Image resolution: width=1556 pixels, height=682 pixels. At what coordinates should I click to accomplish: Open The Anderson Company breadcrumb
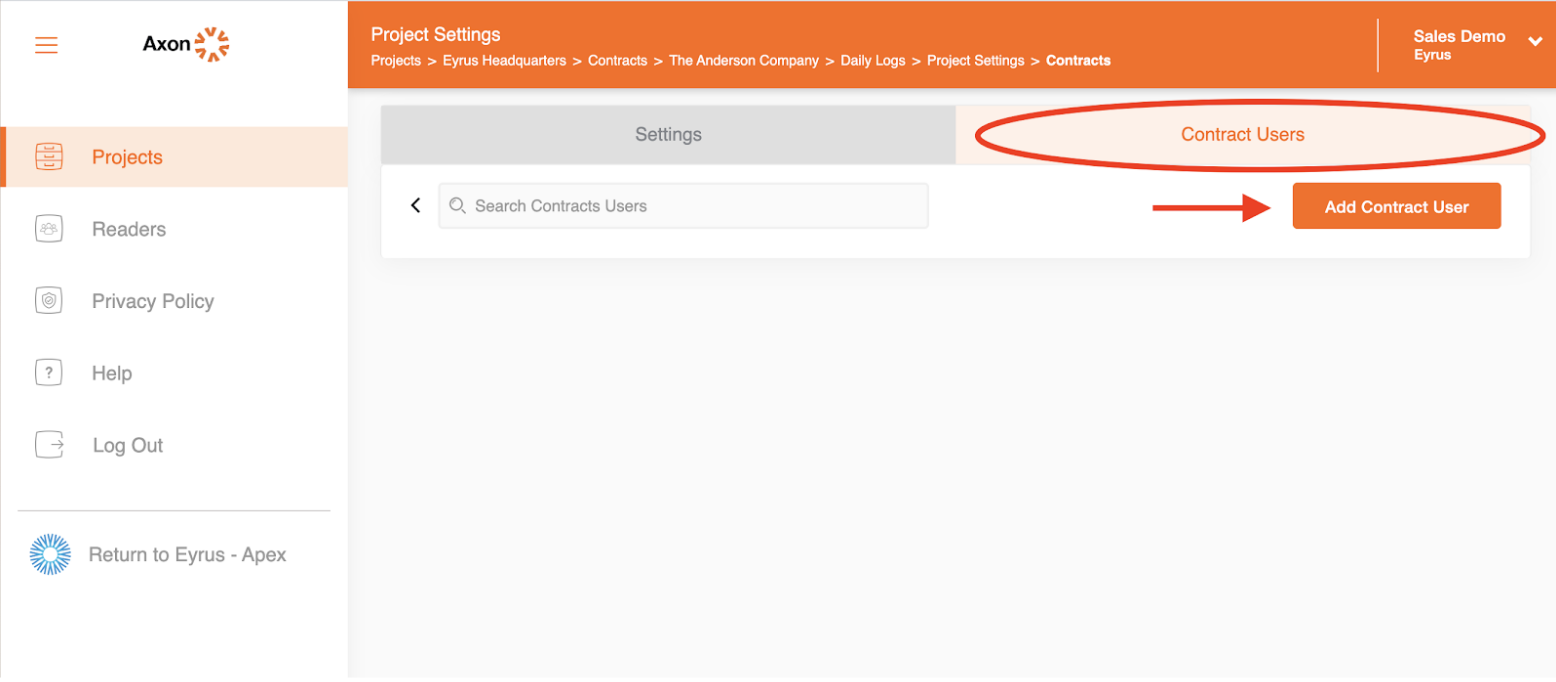[744, 60]
